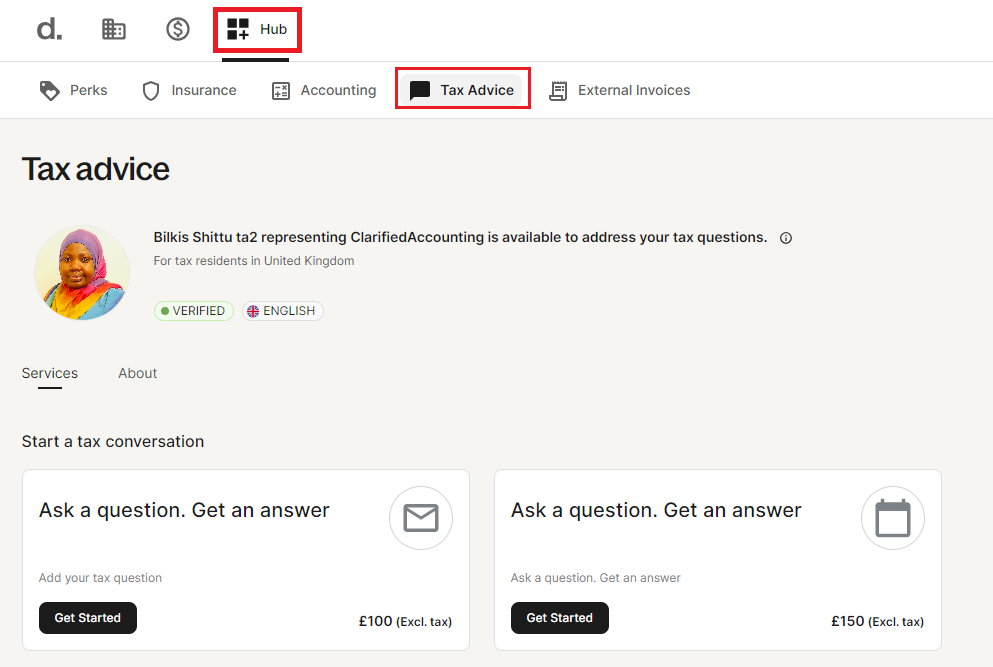Open the company building icon in top bar
Image resolution: width=993 pixels, height=667 pixels.
pos(114,29)
